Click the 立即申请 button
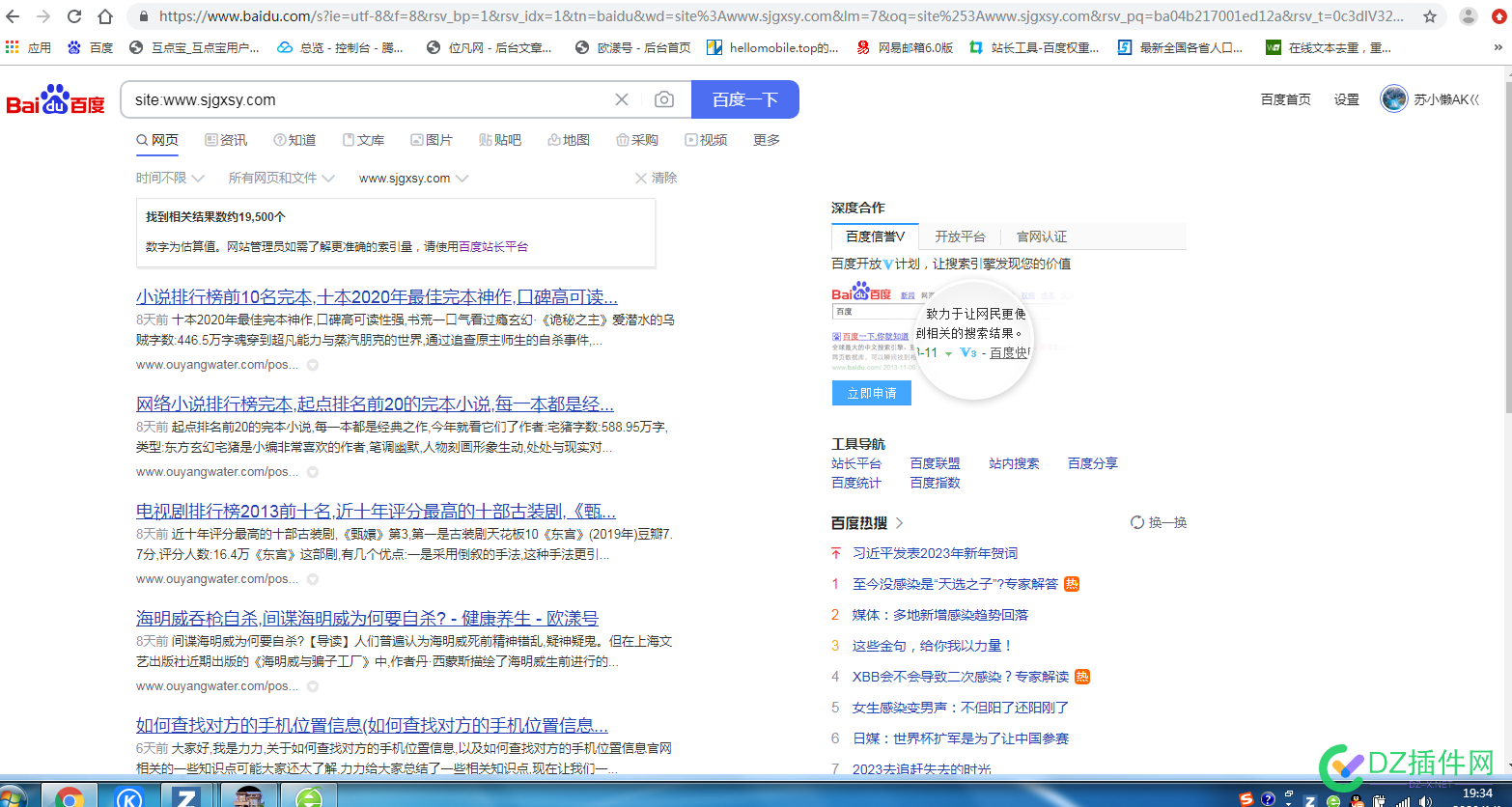The image size is (1512, 807). pyautogui.click(x=872, y=393)
